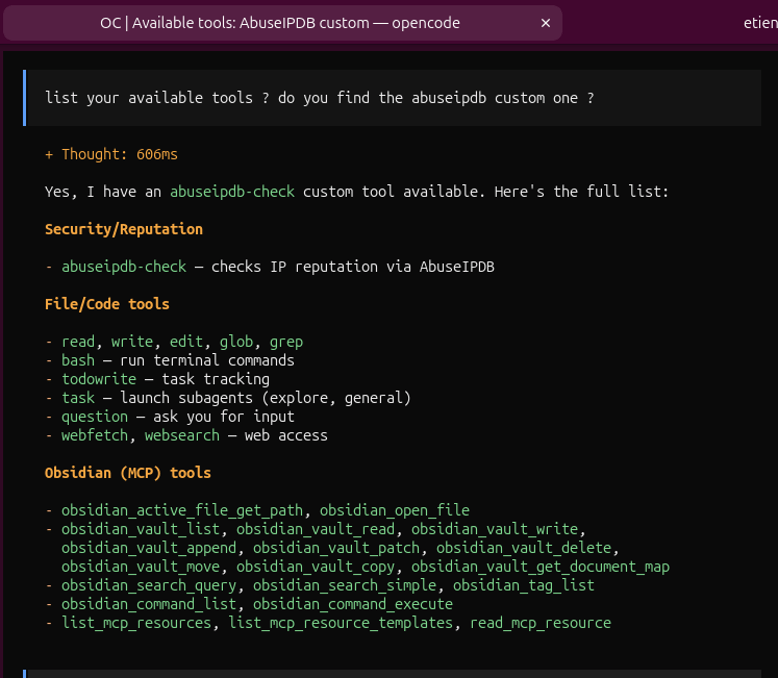Click the 'question' tool name

coord(94,417)
